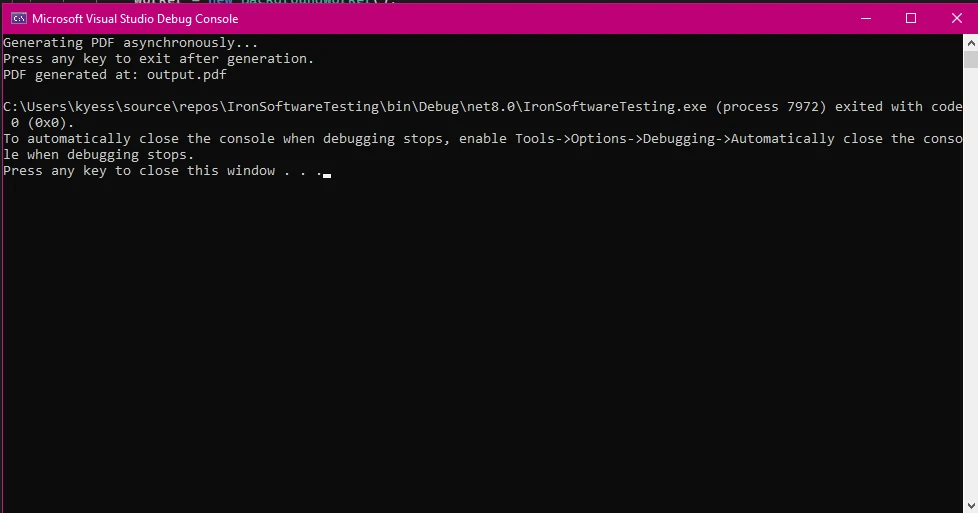Click the "0 (0x0)." exit code text
Viewport: 978px width, 513px height.
40,123
